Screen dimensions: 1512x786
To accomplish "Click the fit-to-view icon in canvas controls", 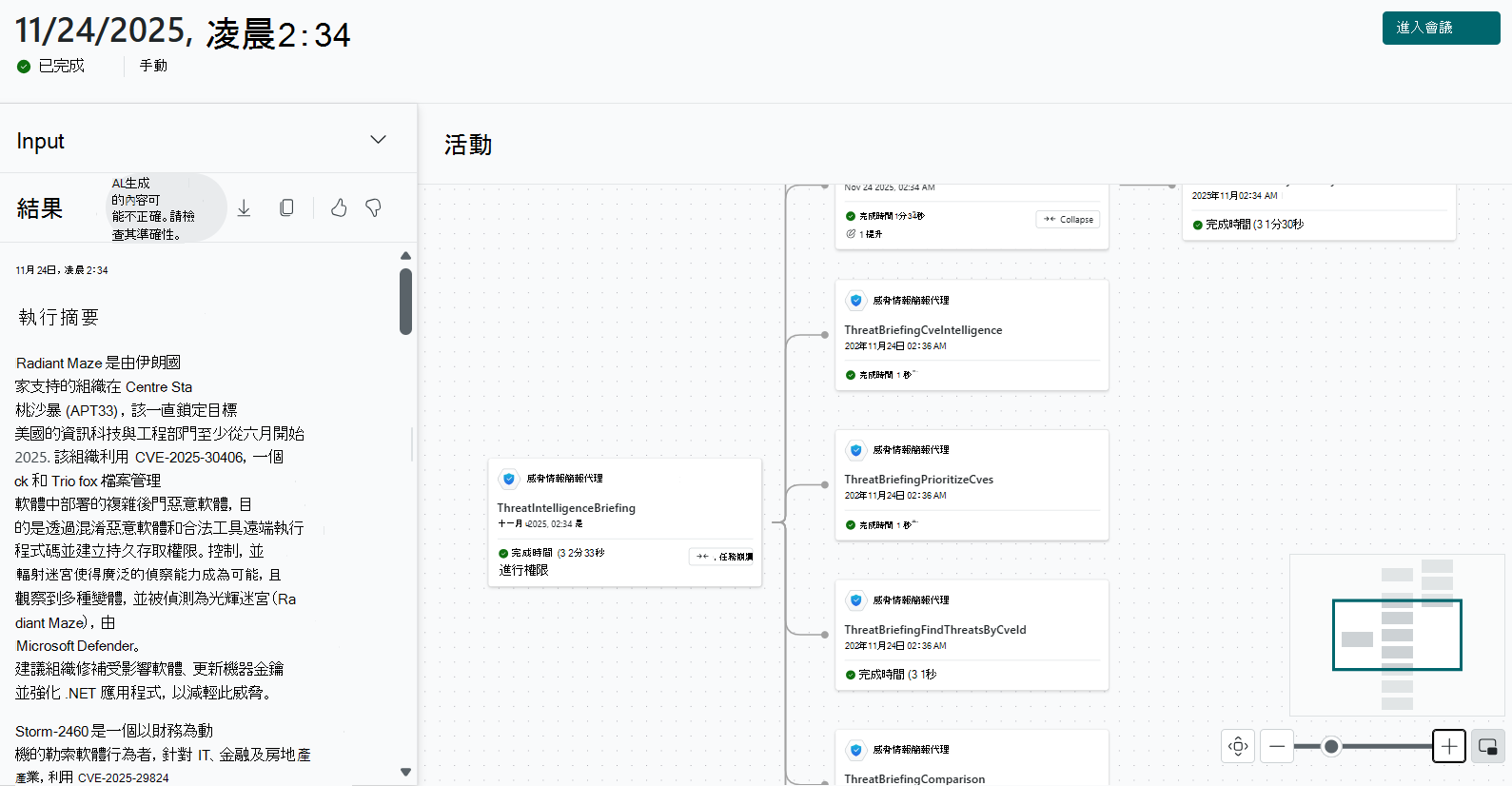I will point(1238,747).
